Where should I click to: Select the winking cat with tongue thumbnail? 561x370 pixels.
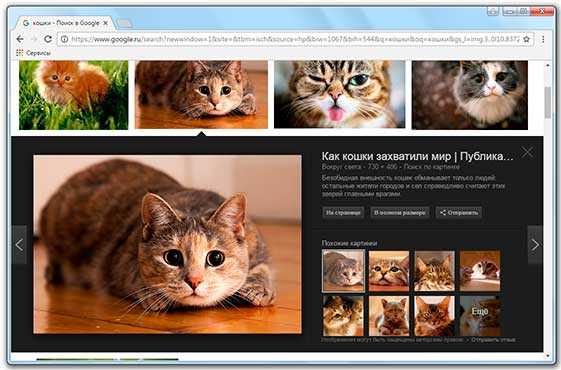pos(340,94)
